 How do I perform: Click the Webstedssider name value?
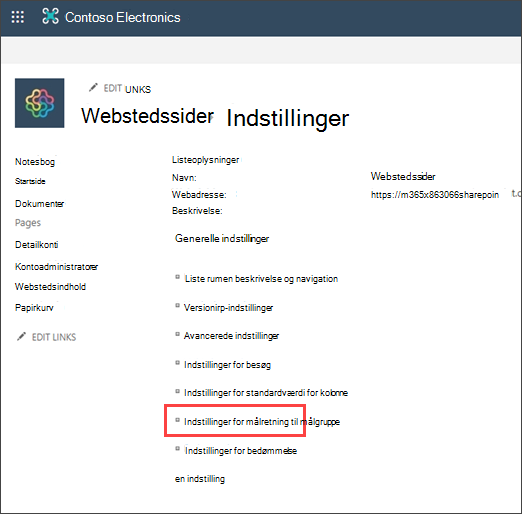pos(403,176)
